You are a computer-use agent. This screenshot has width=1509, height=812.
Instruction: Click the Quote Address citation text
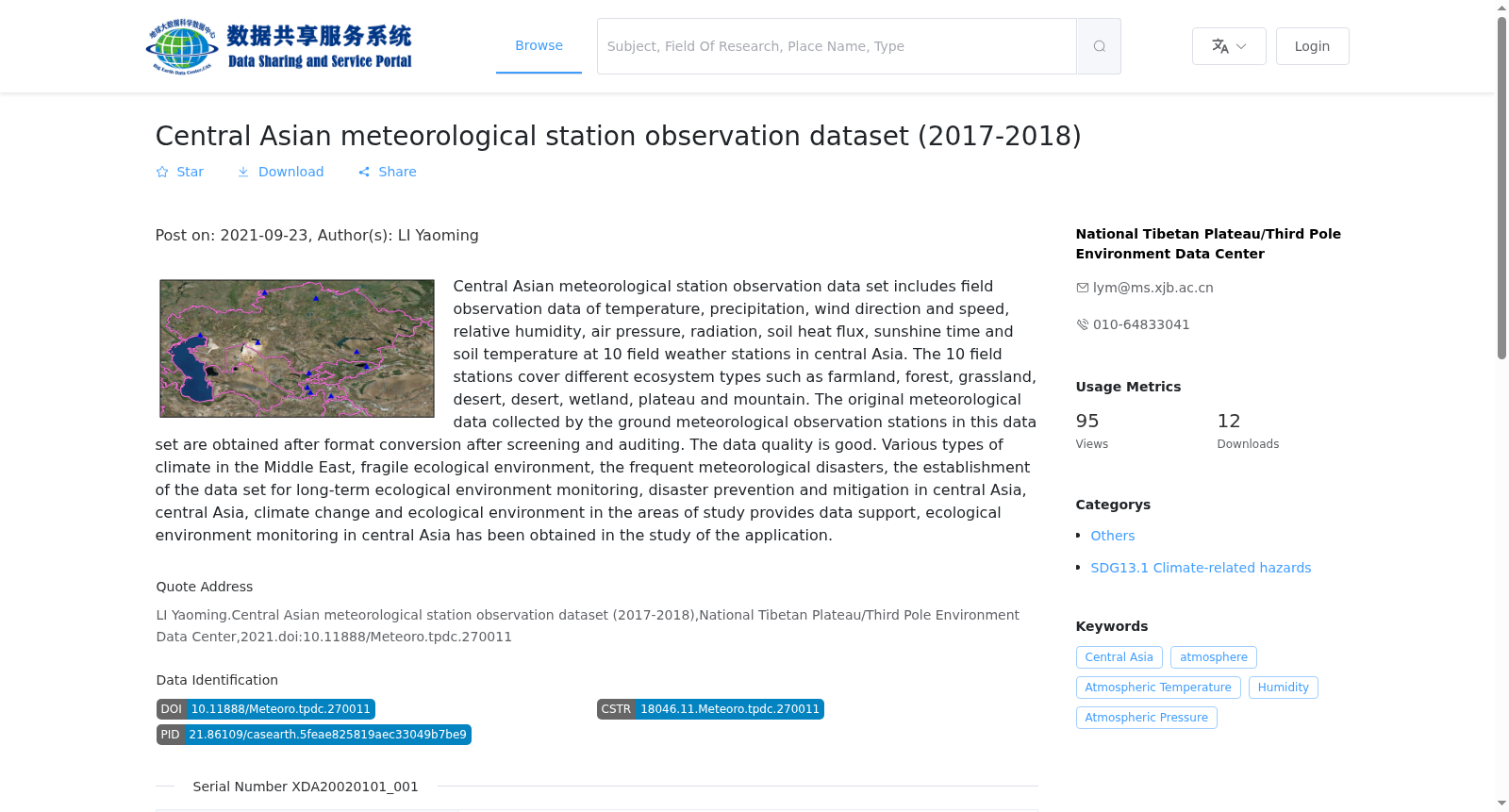588,625
